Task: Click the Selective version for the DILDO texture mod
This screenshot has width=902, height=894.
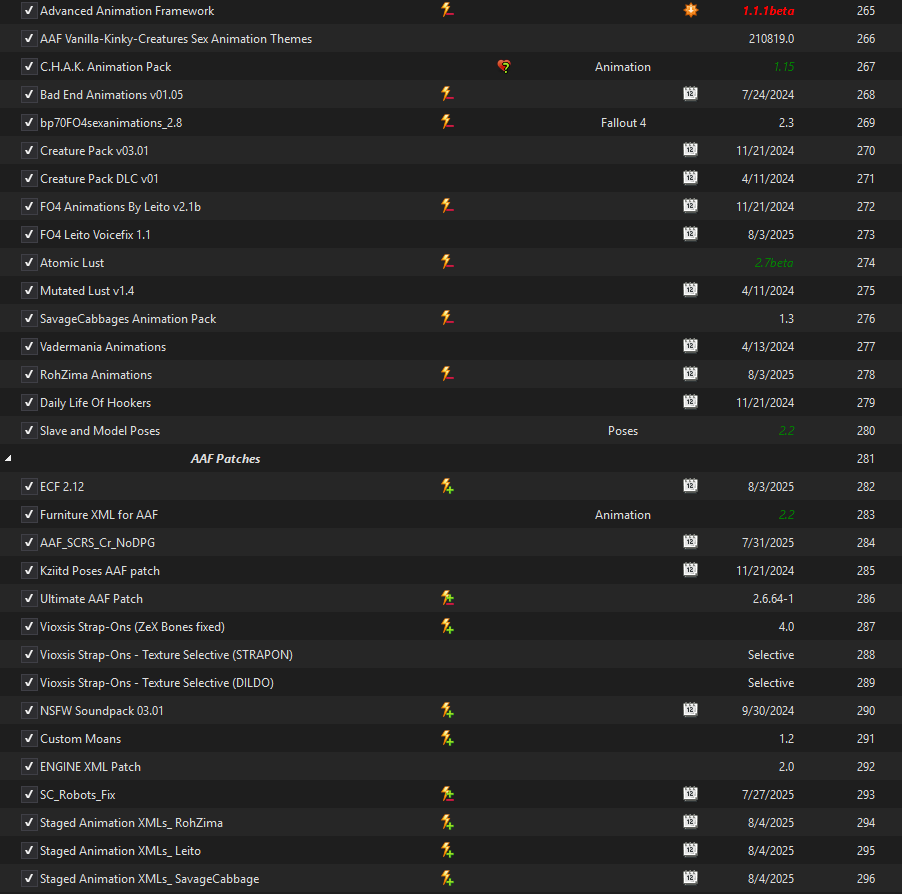Action: (x=771, y=683)
